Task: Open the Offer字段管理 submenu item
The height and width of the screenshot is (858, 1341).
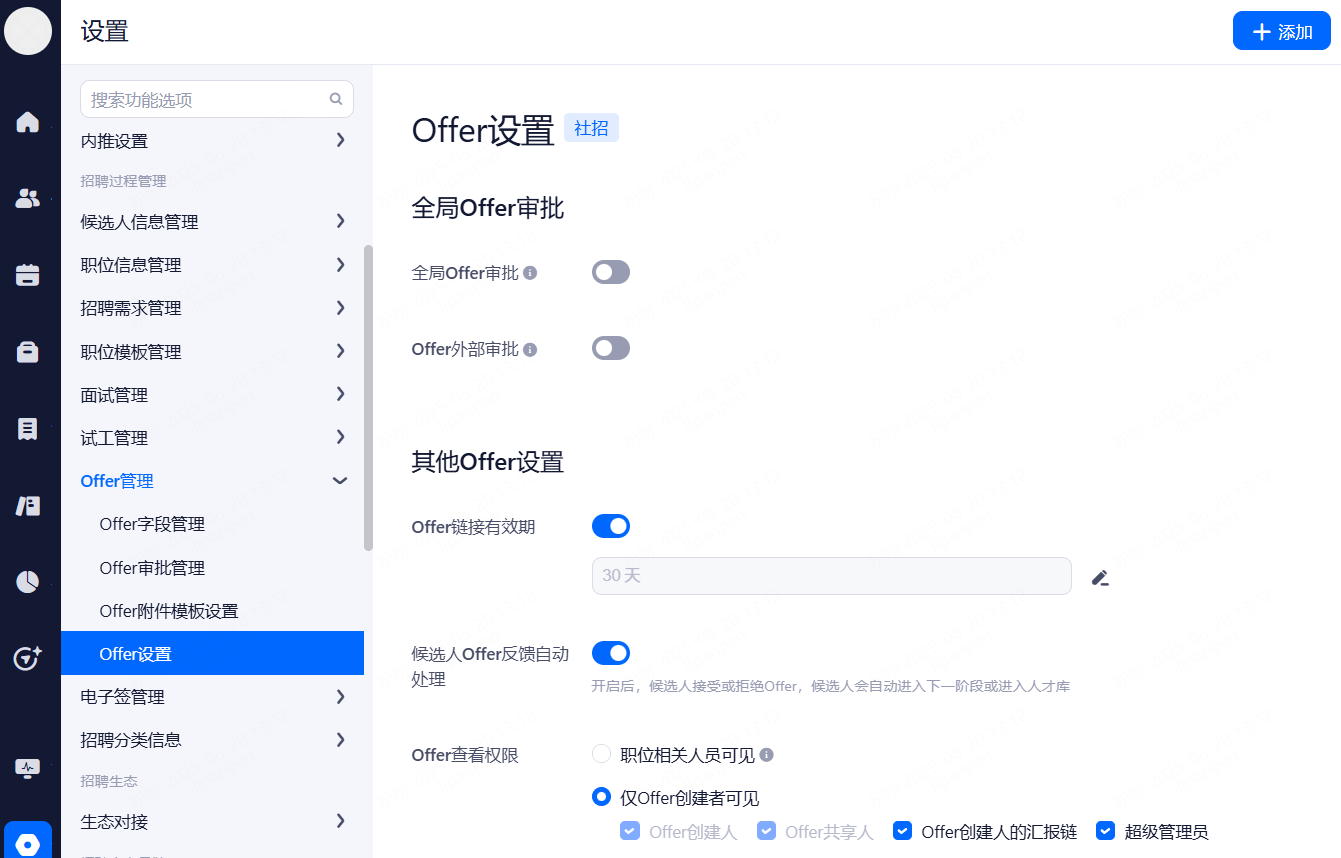Action: (x=152, y=524)
